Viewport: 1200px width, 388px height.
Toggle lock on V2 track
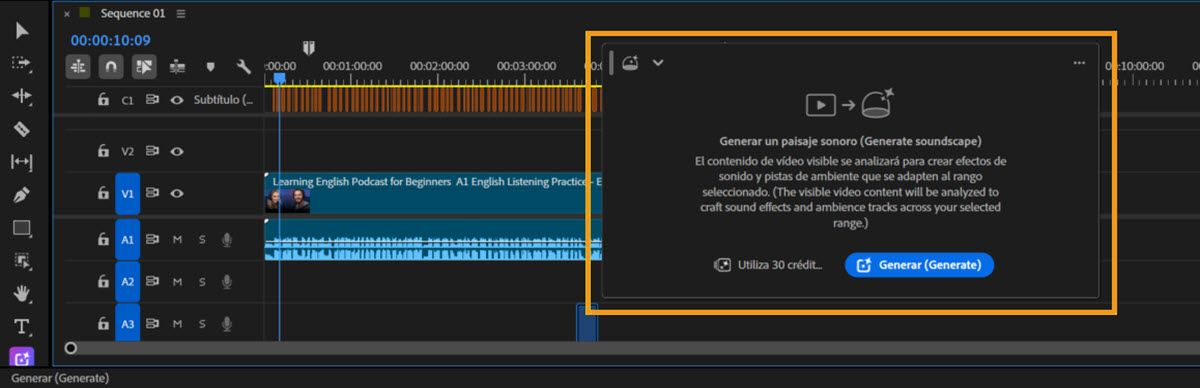coord(102,152)
